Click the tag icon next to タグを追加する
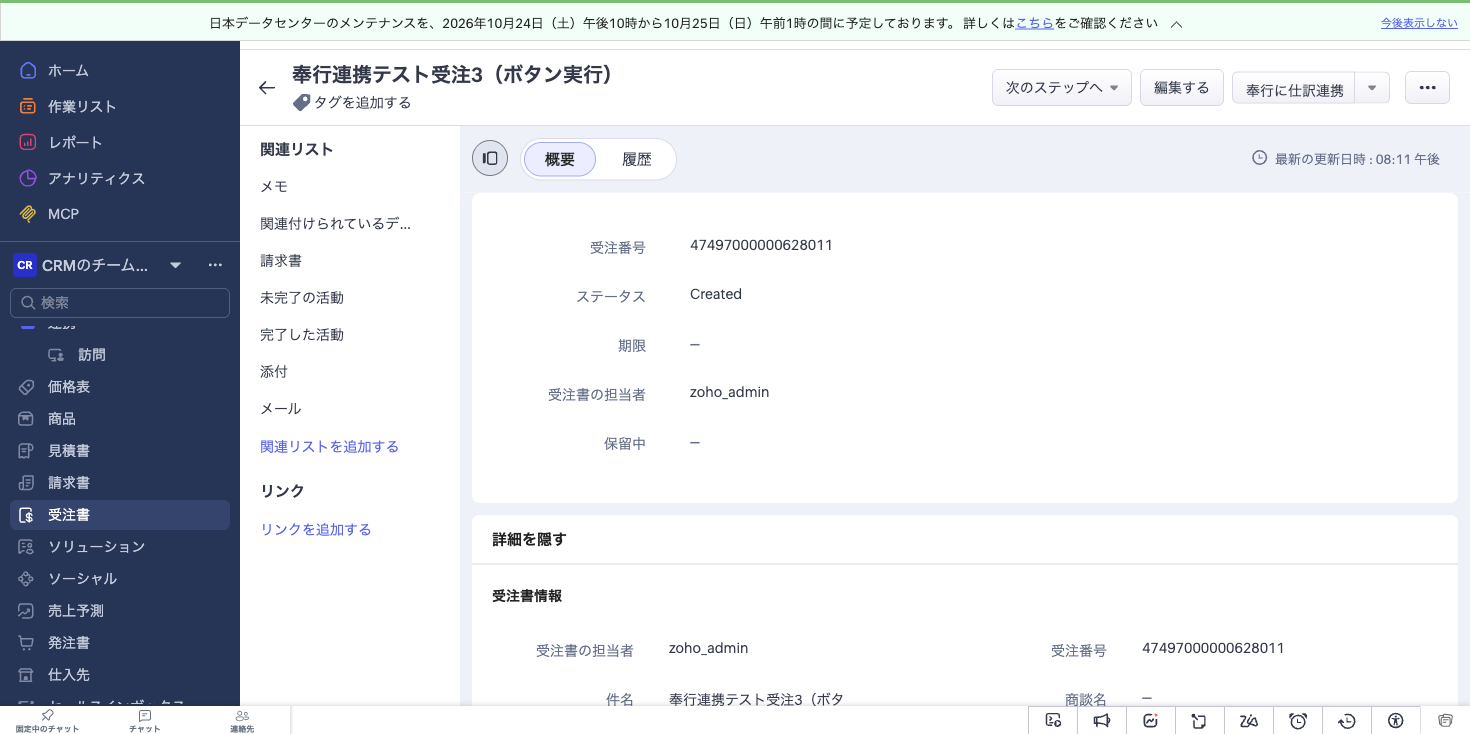 click(301, 102)
